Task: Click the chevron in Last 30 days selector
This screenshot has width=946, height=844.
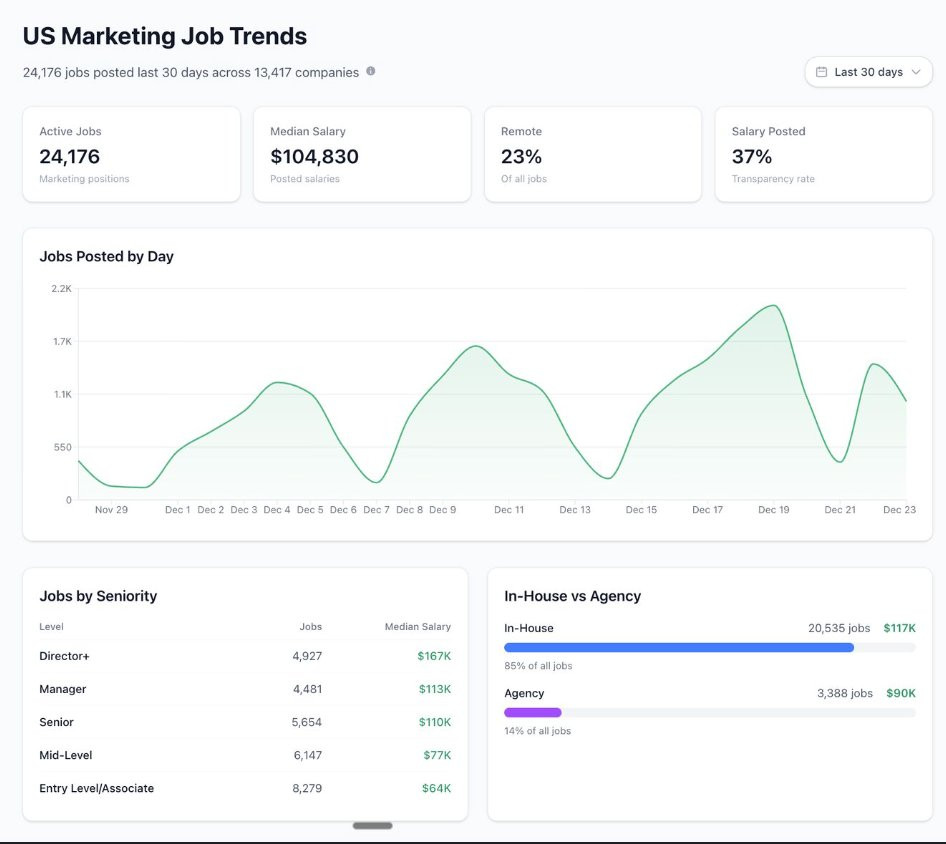Action: pos(916,72)
